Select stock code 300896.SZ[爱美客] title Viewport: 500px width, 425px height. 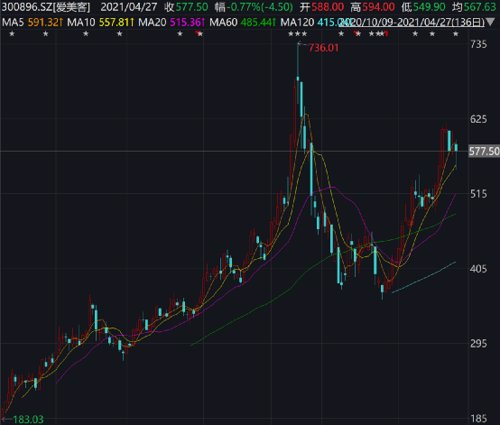46,7
